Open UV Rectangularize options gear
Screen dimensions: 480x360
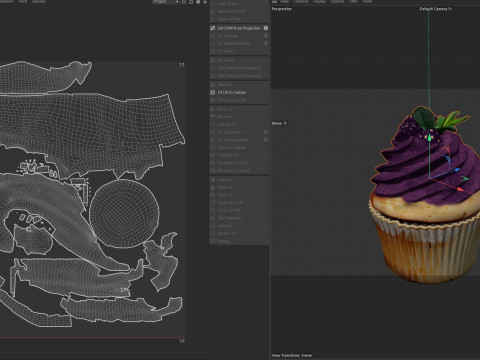tap(266, 140)
